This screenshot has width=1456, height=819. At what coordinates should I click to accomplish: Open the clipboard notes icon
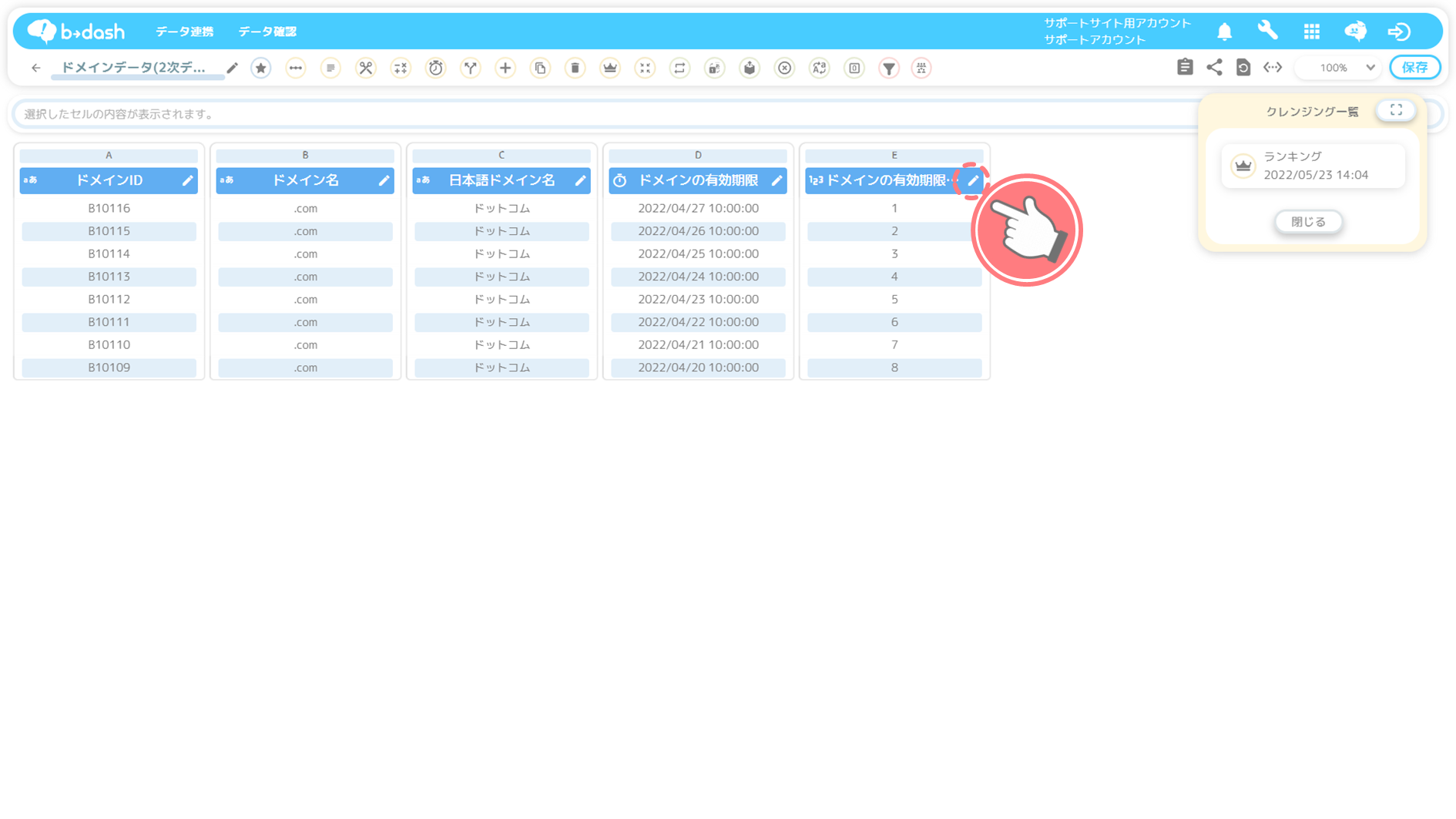click(x=1185, y=67)
